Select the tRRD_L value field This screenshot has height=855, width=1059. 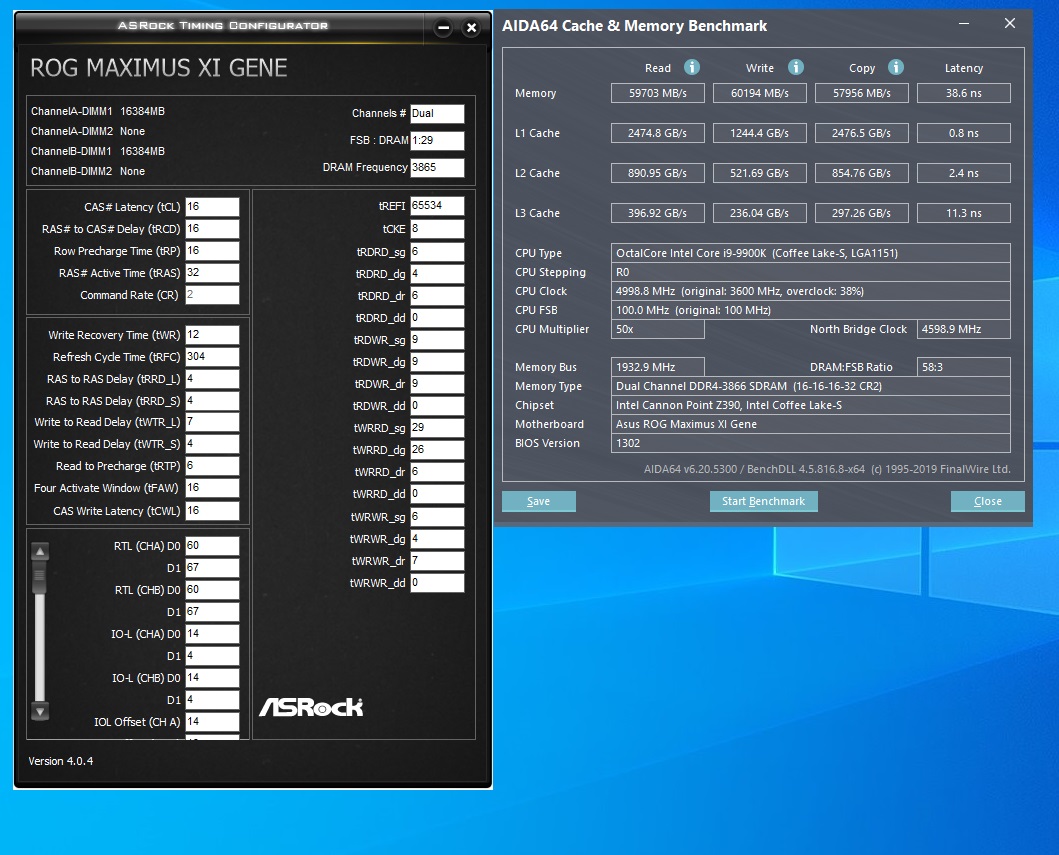(x=212, y=379)
